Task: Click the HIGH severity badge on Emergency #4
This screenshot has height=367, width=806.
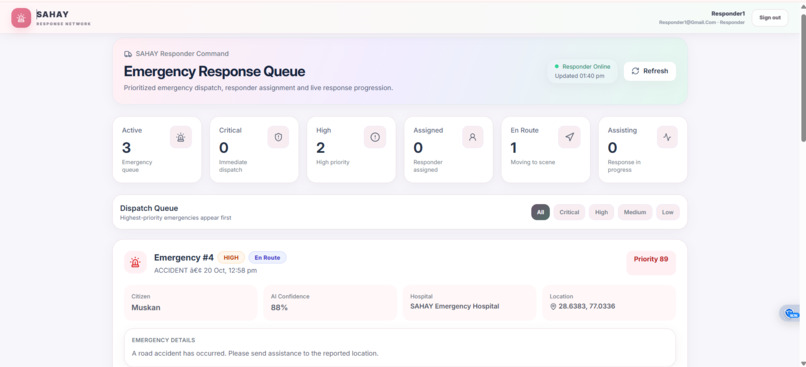Action: 231,258
